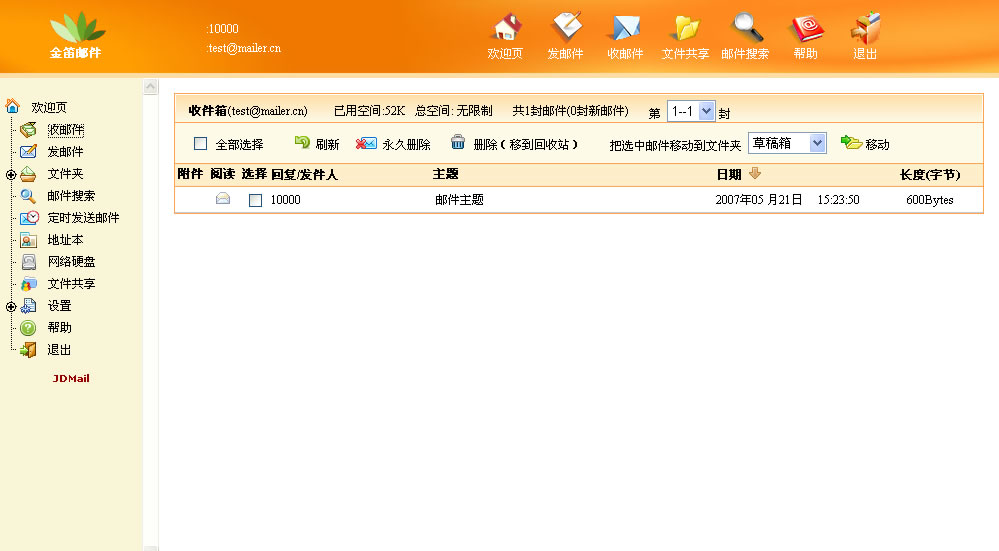Select 地址本 in the left sidebar

65,240
